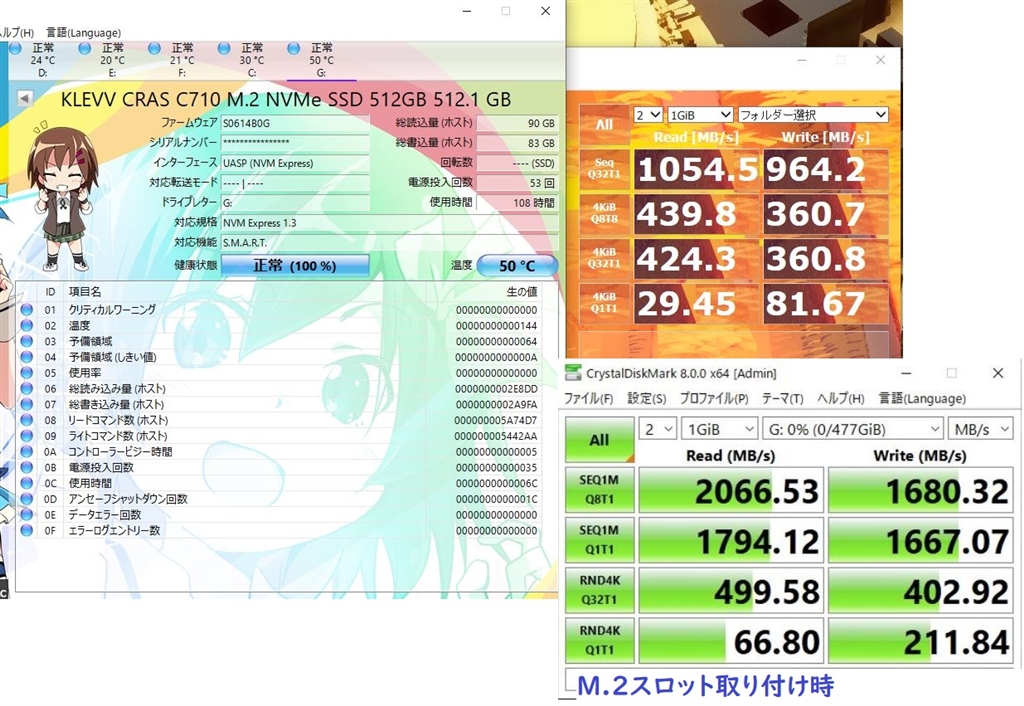The height and width of the screenshot is (706, 1024).
Task: Click status dot for アンセーフシャットダウン回数 row
Action: (27, 498)
